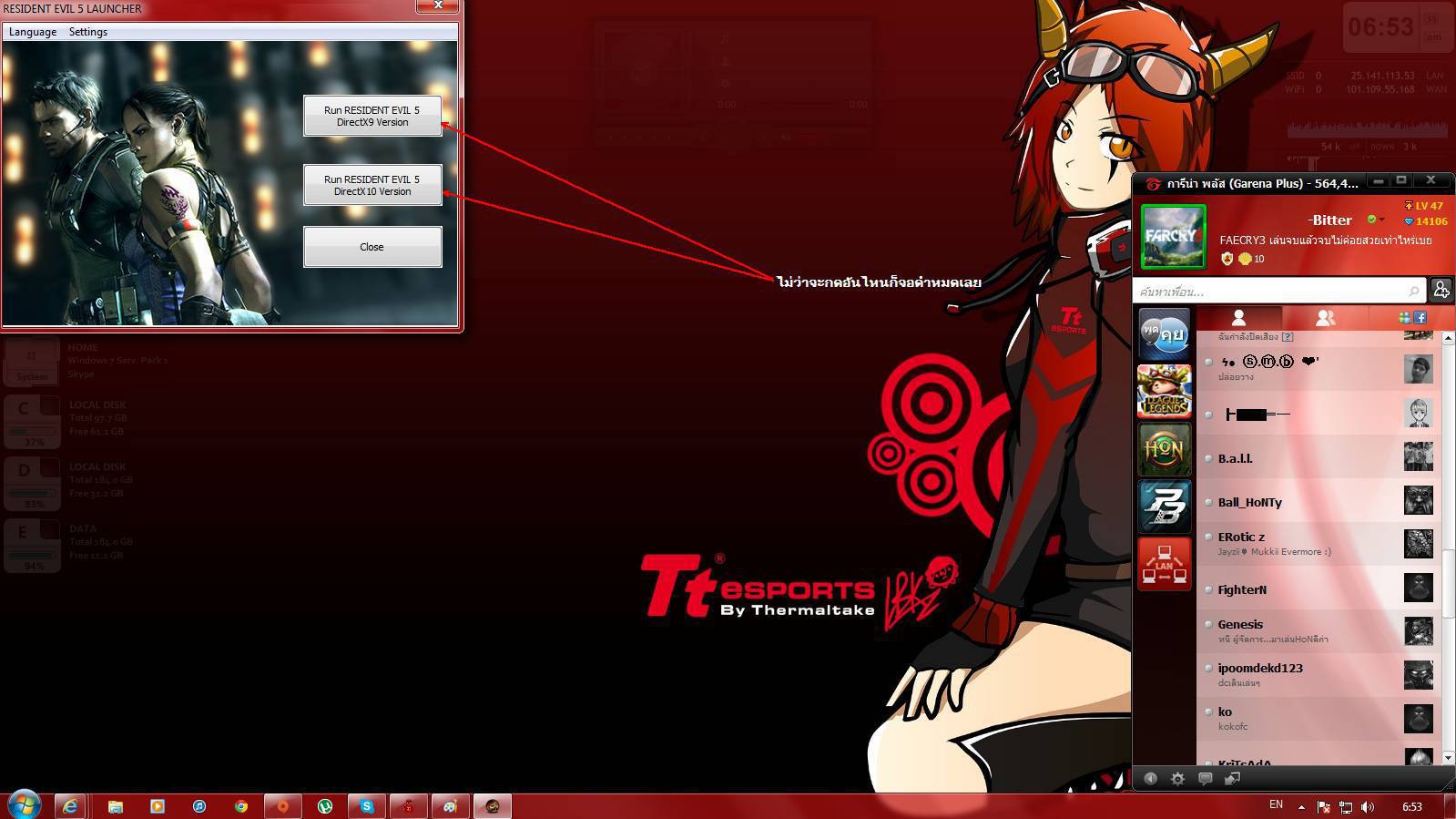This screenshot has width=1456, height=819.
Task: Open Heroes of Newerth icon in Garena sidebar
Action: [1164, 448]
